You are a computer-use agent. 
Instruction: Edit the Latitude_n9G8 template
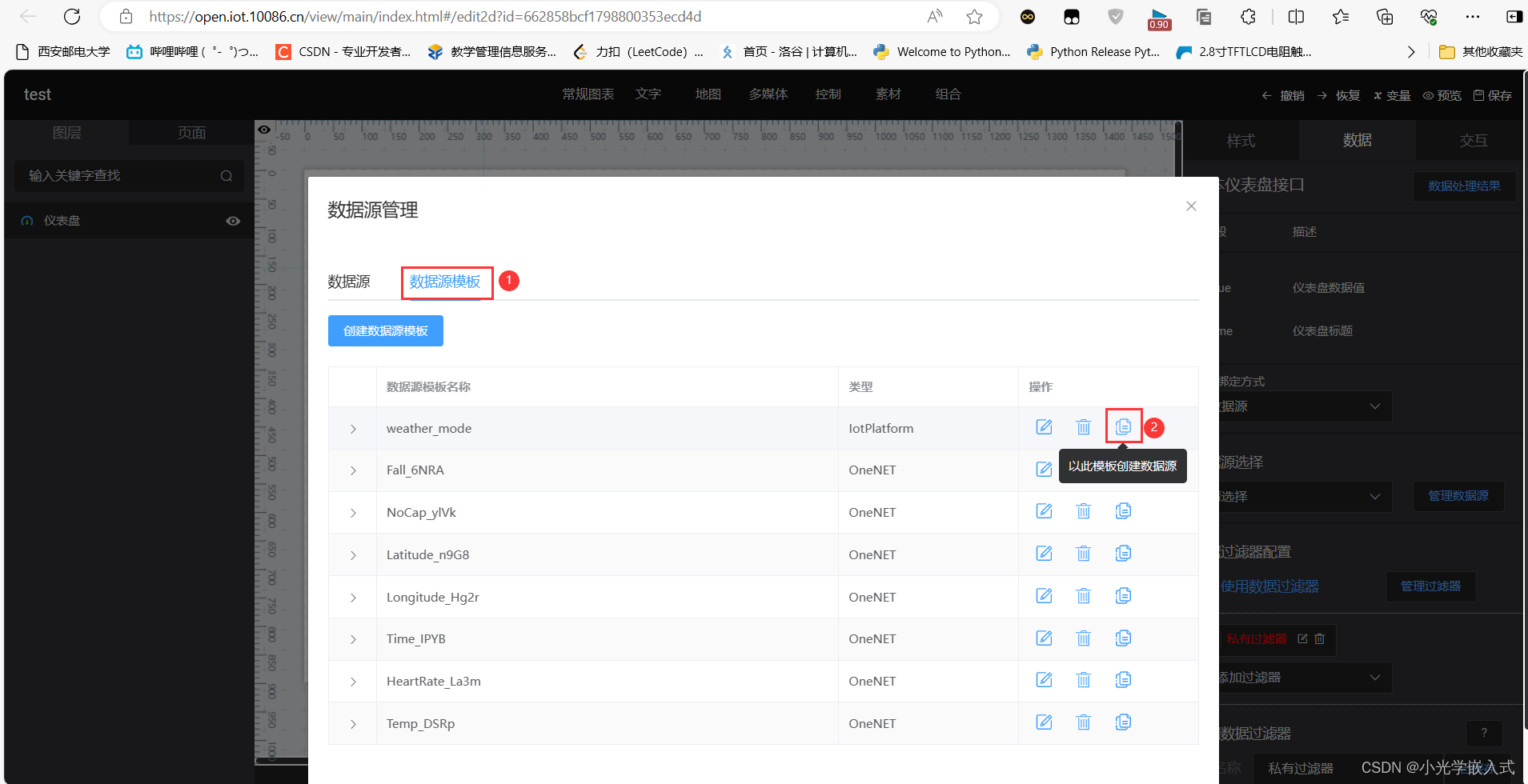(1044, 554)
